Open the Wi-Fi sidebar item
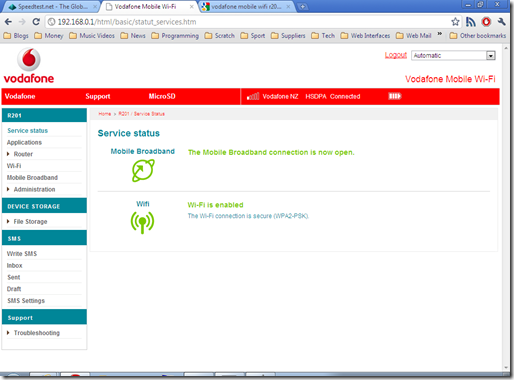514x380 pixels. tap(14, 166)
